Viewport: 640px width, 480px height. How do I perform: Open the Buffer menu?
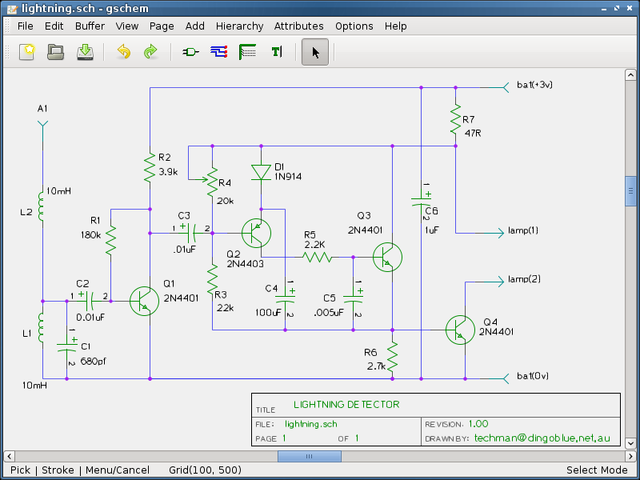[89, 26]
